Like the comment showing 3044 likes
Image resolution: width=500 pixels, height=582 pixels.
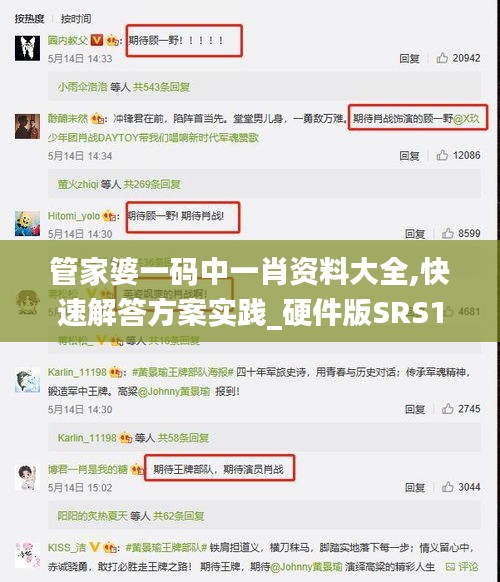tap(447, 487)
